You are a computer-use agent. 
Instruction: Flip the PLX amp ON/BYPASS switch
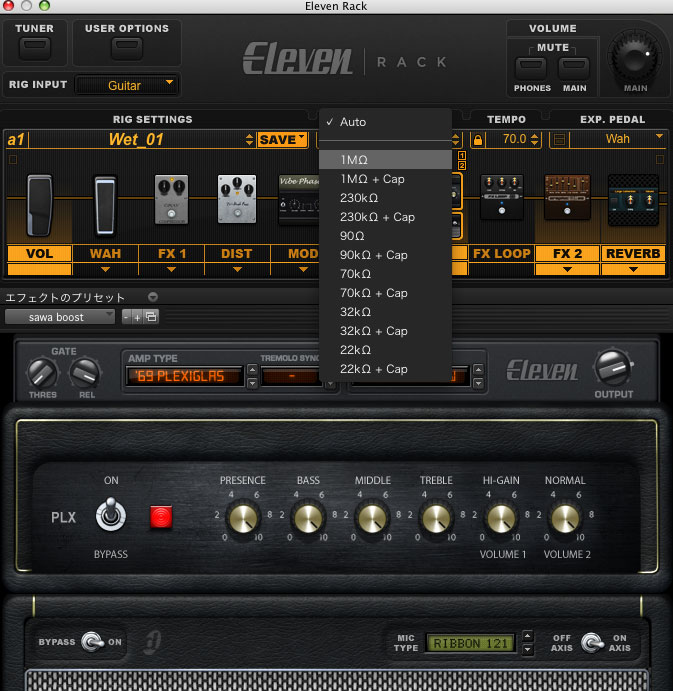(x=111, y=514)
